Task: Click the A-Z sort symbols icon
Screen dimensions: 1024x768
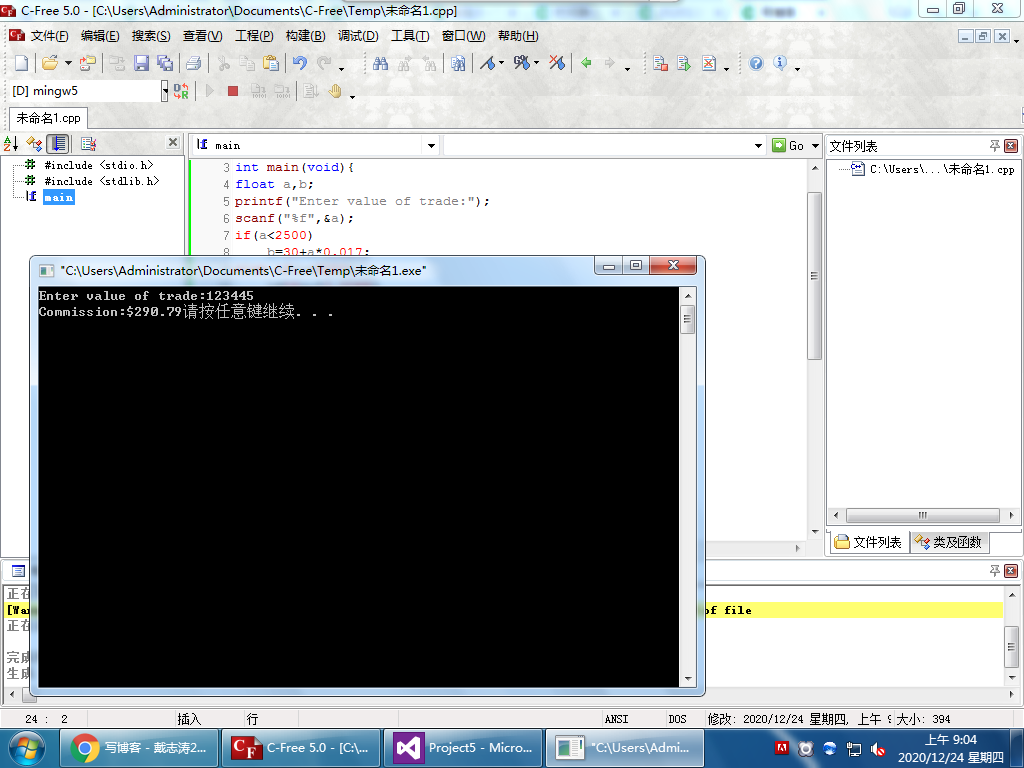Action: coord(12,144)
